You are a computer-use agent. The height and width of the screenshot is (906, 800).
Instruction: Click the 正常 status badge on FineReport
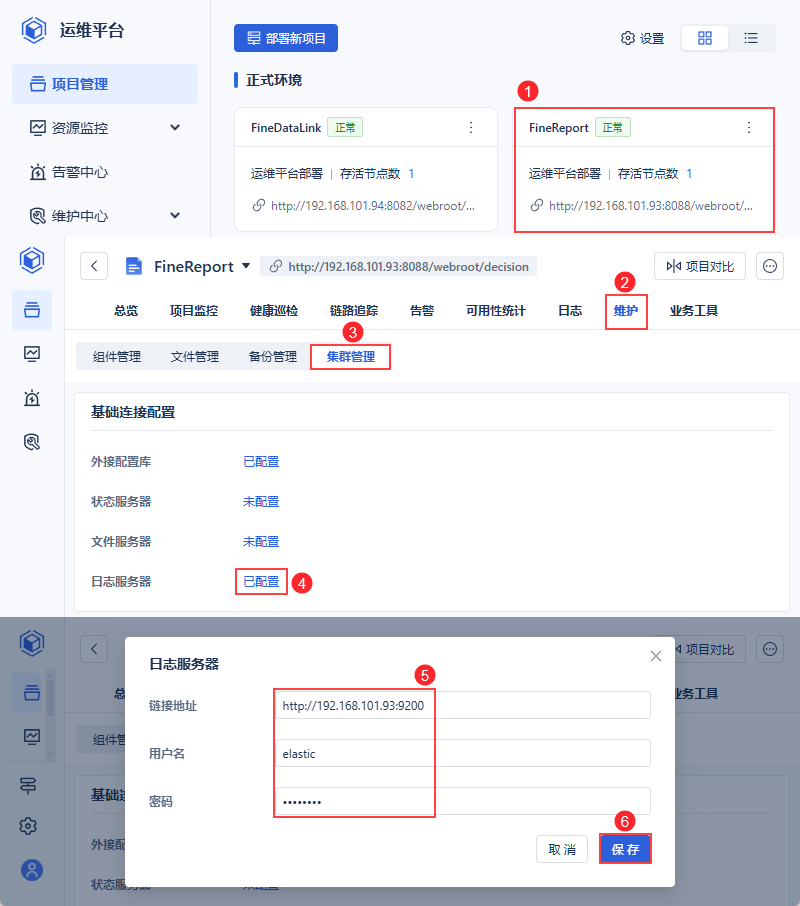tap(612, 127)
